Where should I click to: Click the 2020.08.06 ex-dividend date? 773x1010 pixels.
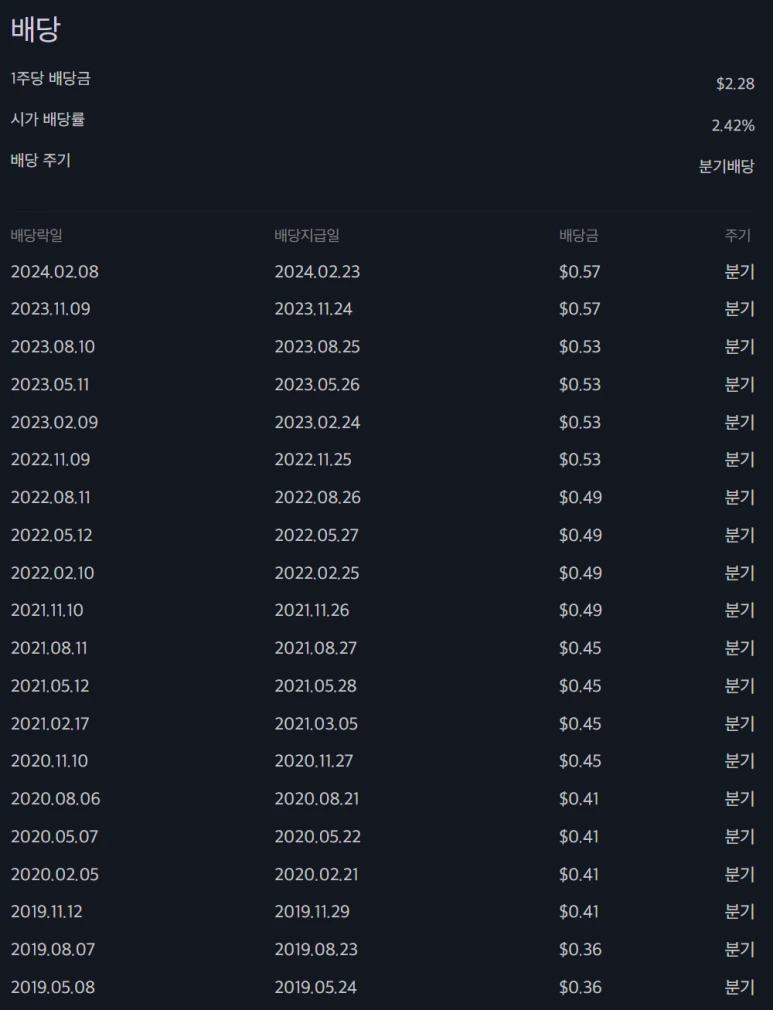[55, 799]
